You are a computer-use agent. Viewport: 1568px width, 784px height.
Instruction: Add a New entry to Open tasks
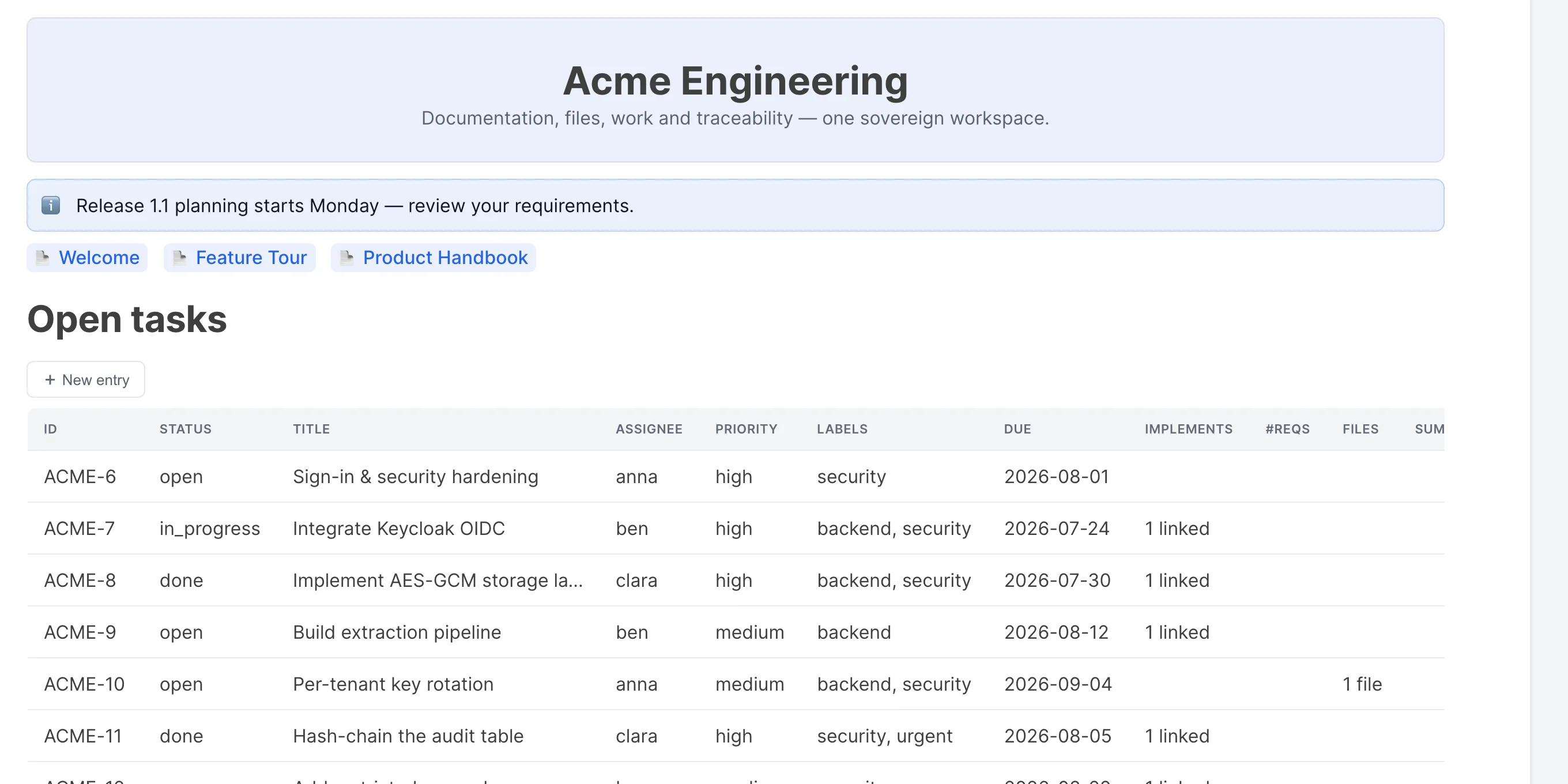(x=86, y=379)
